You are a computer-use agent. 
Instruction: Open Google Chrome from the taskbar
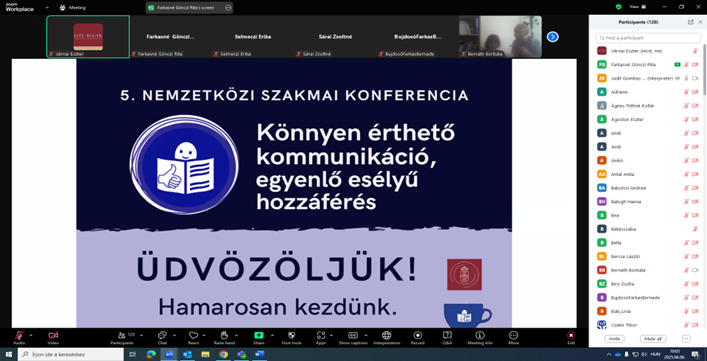(223, 355)
